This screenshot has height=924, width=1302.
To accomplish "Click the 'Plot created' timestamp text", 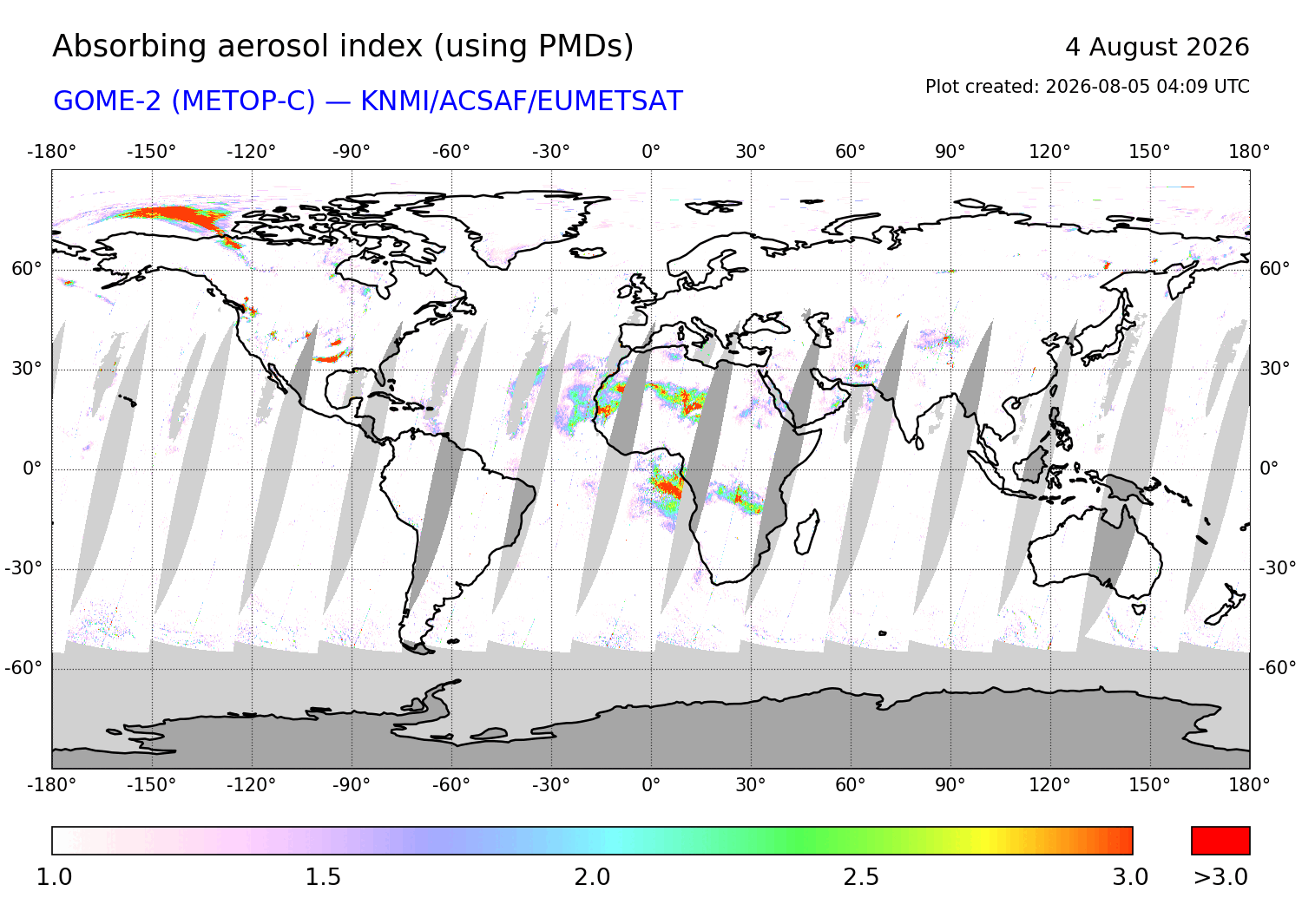I will click(x=1087, y=87).
